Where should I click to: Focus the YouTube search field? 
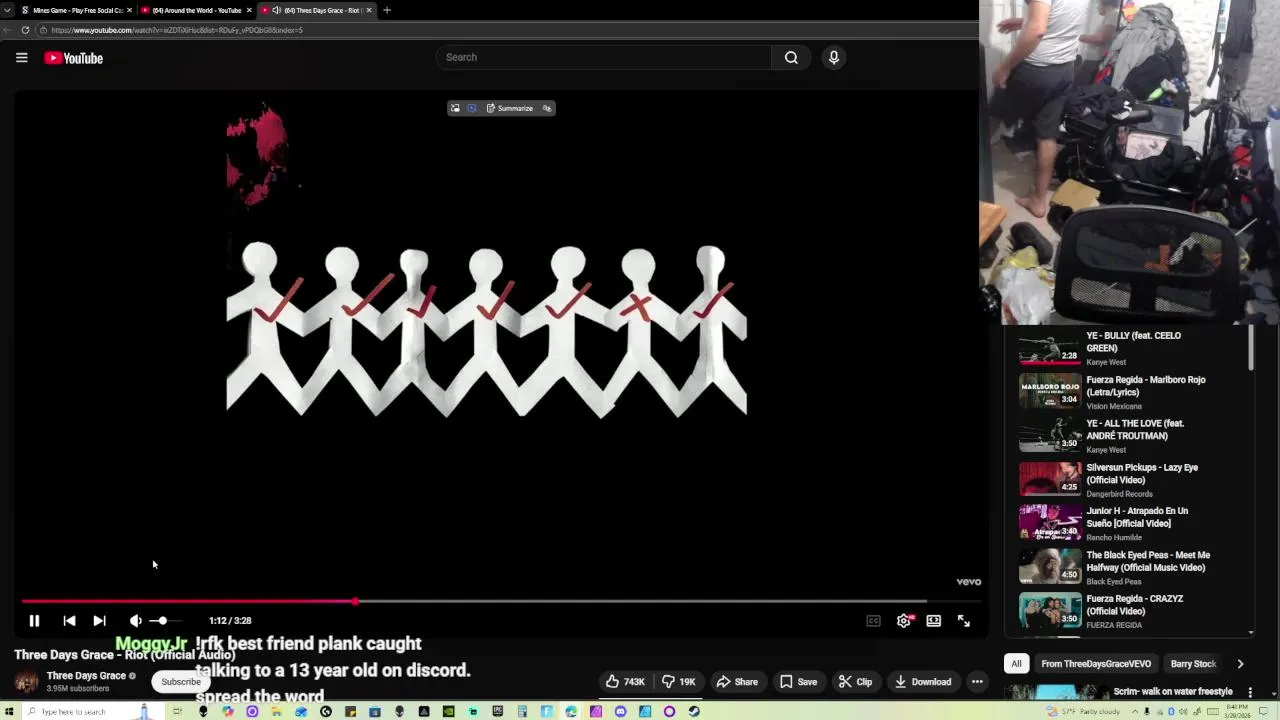pos(604,57)
